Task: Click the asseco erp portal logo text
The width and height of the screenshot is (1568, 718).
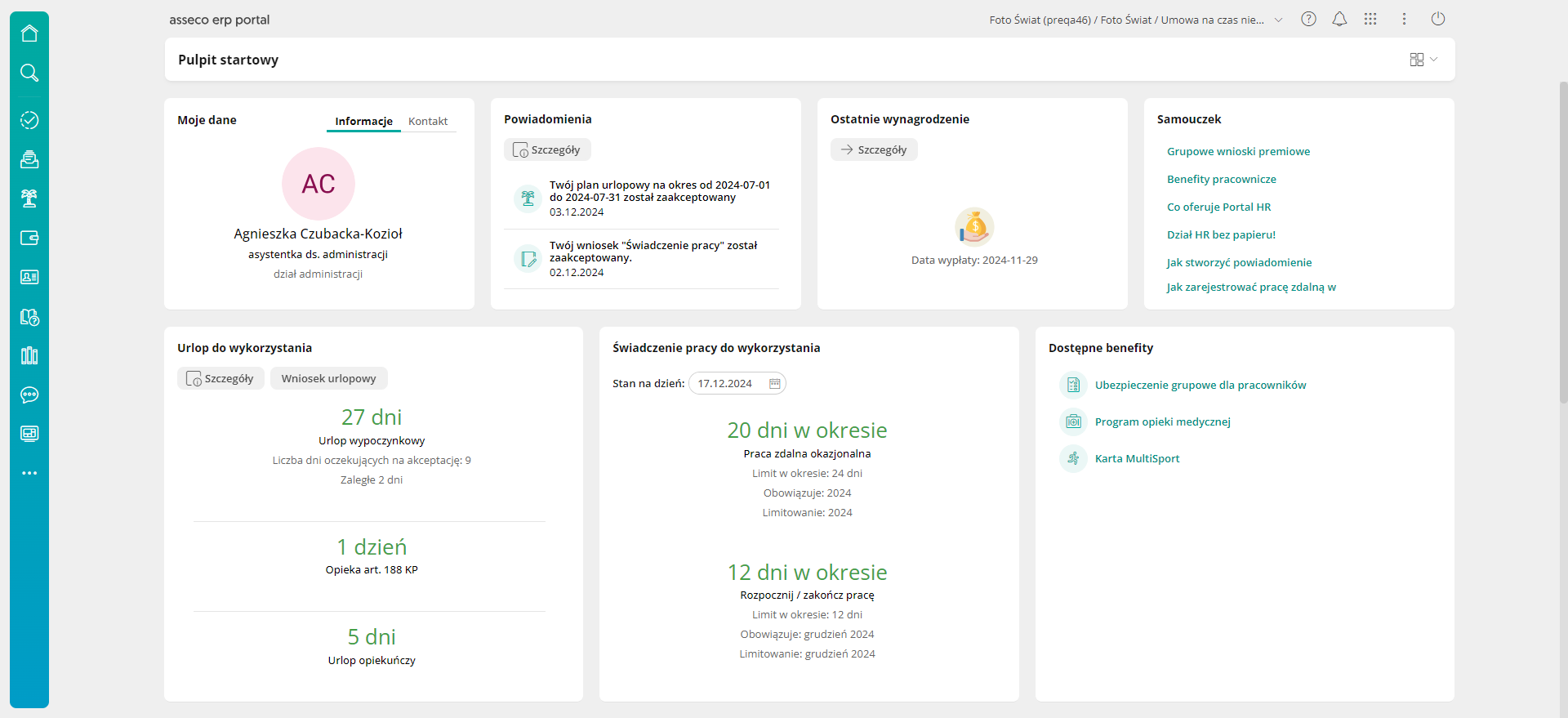Action: coord(219,20)
